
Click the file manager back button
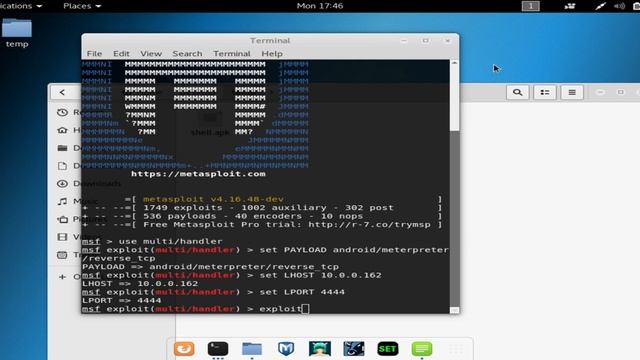(62, 92)
